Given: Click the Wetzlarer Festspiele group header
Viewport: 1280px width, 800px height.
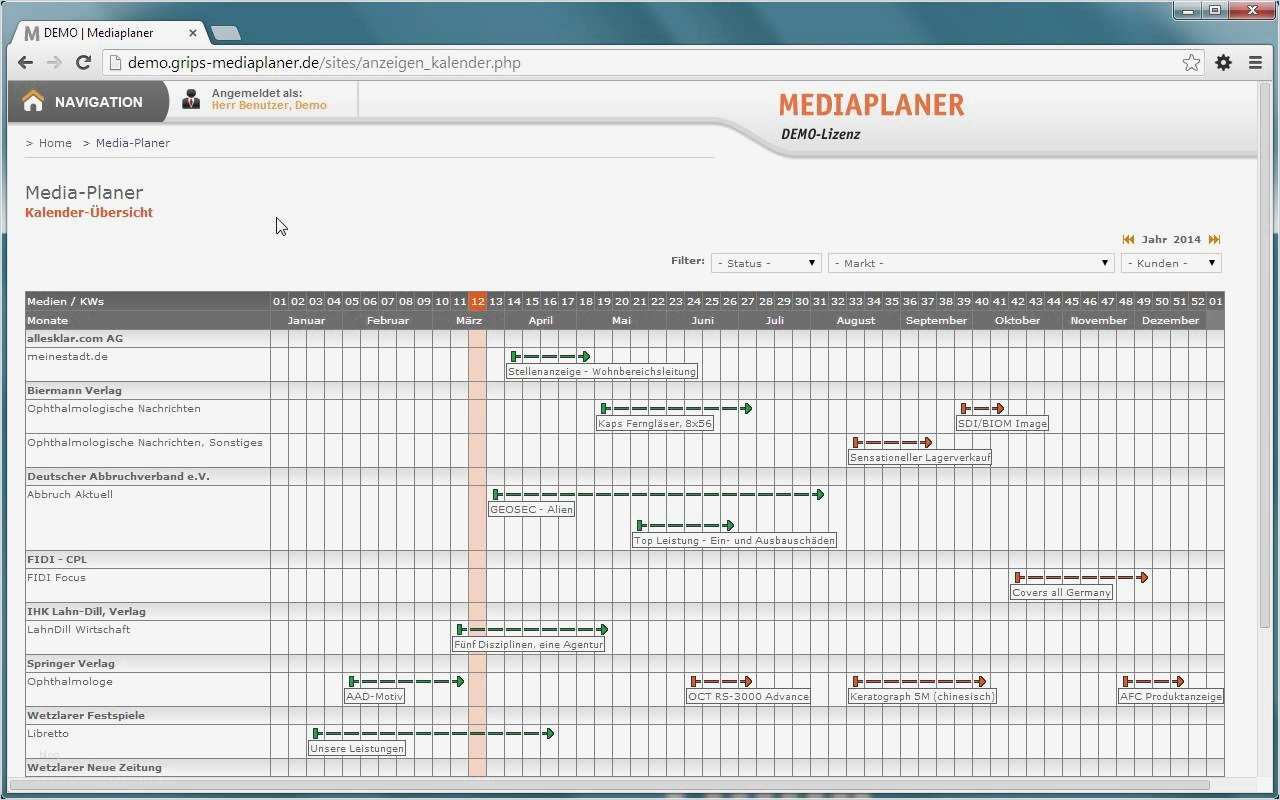Looking at the screenshot, I should pos(86,715).
